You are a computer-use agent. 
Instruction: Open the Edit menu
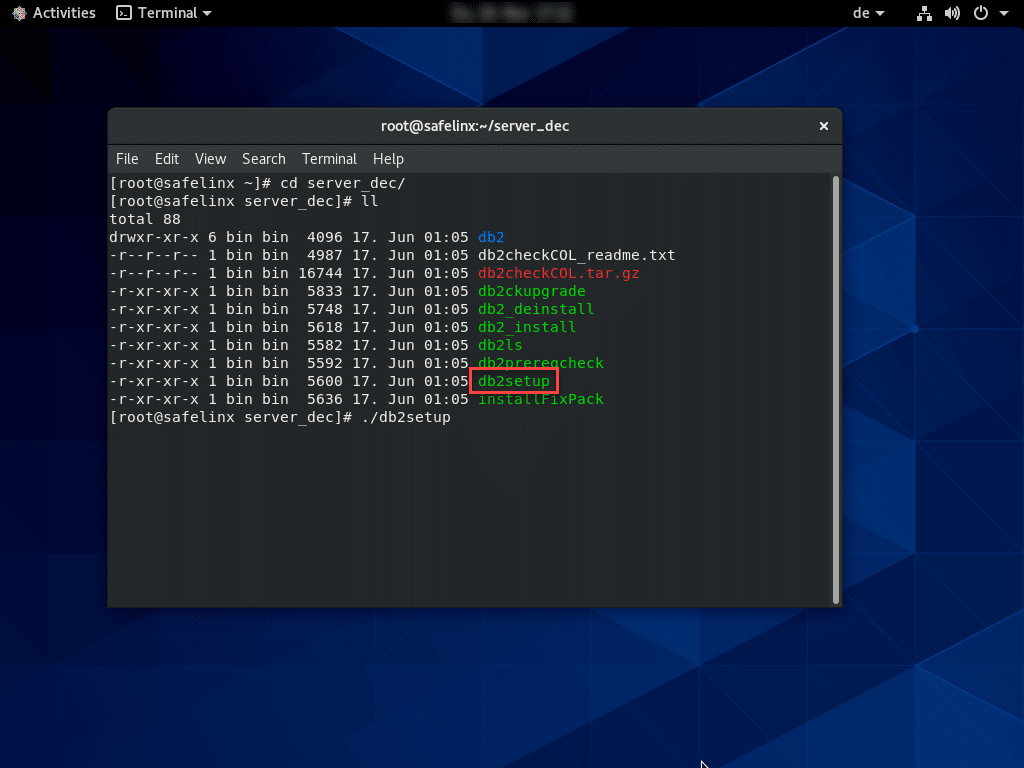[x=167, y=159]
